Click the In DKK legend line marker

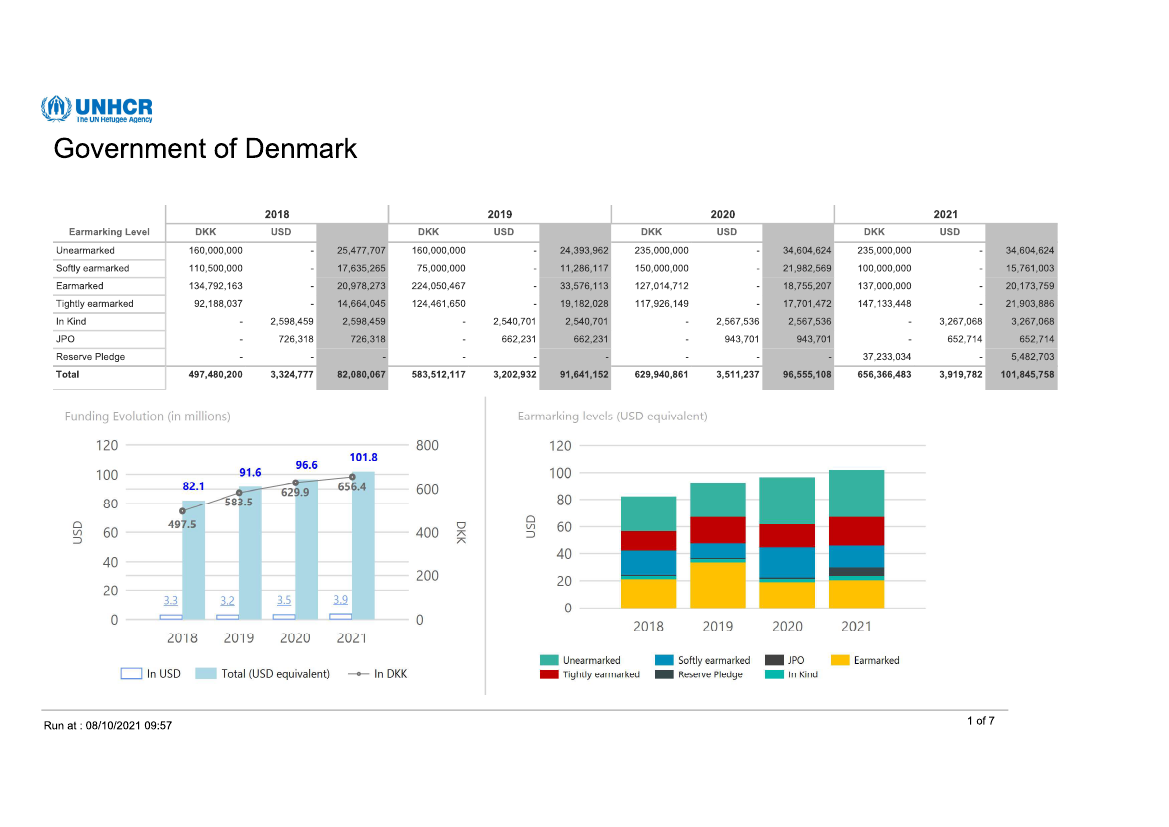click(x=359, y=673)
